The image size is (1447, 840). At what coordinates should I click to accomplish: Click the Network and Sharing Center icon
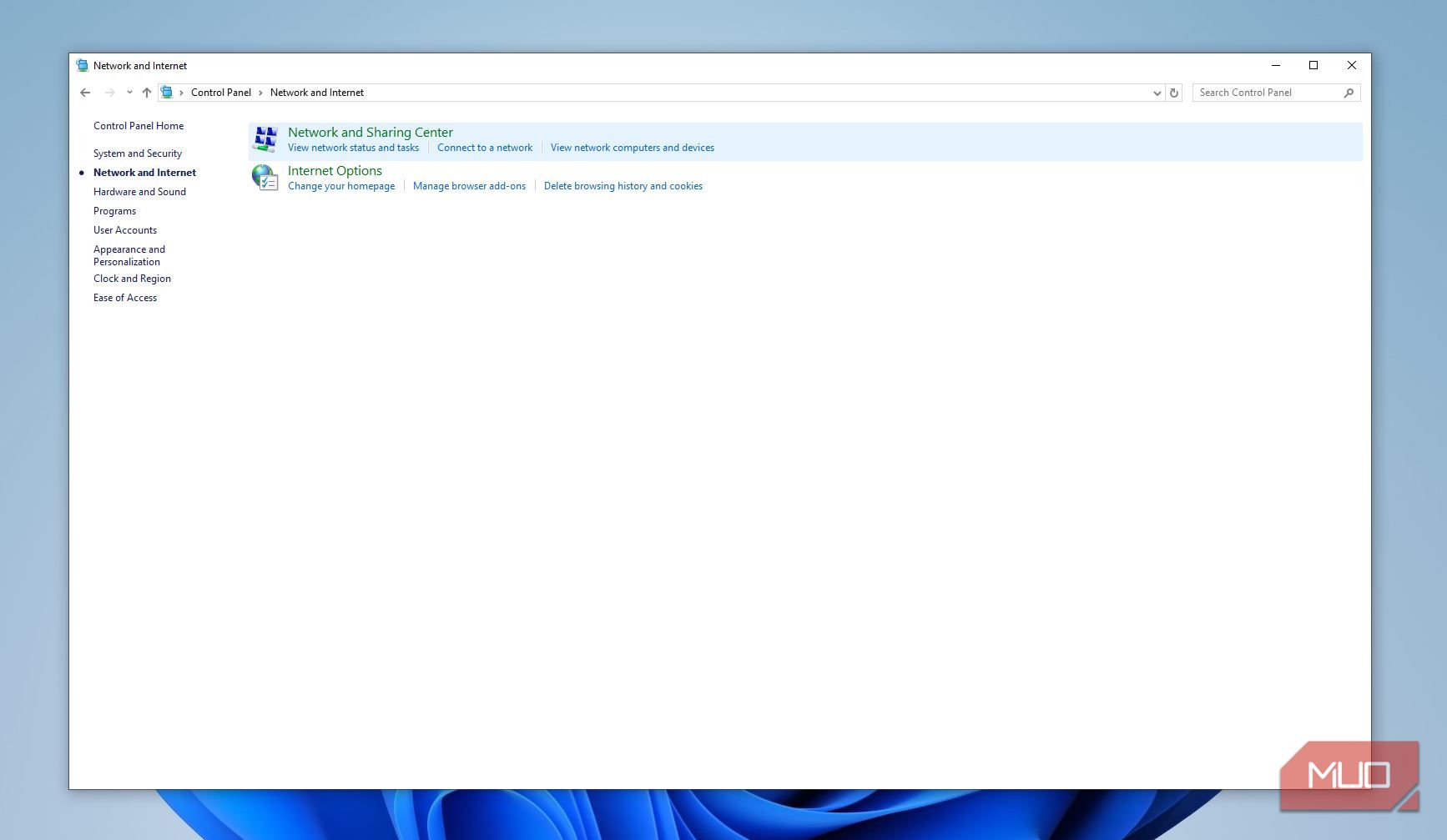(x=265, y=139)
